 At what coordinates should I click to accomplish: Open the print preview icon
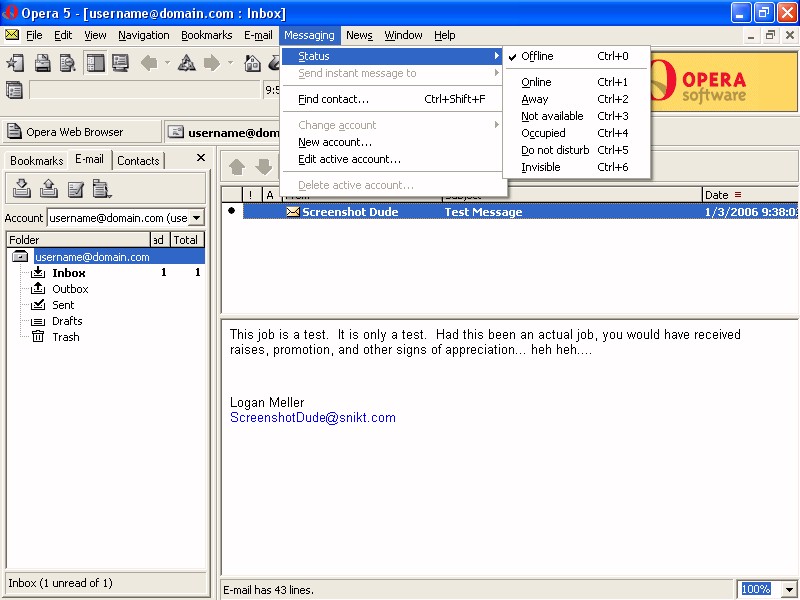tap(67, 63)
